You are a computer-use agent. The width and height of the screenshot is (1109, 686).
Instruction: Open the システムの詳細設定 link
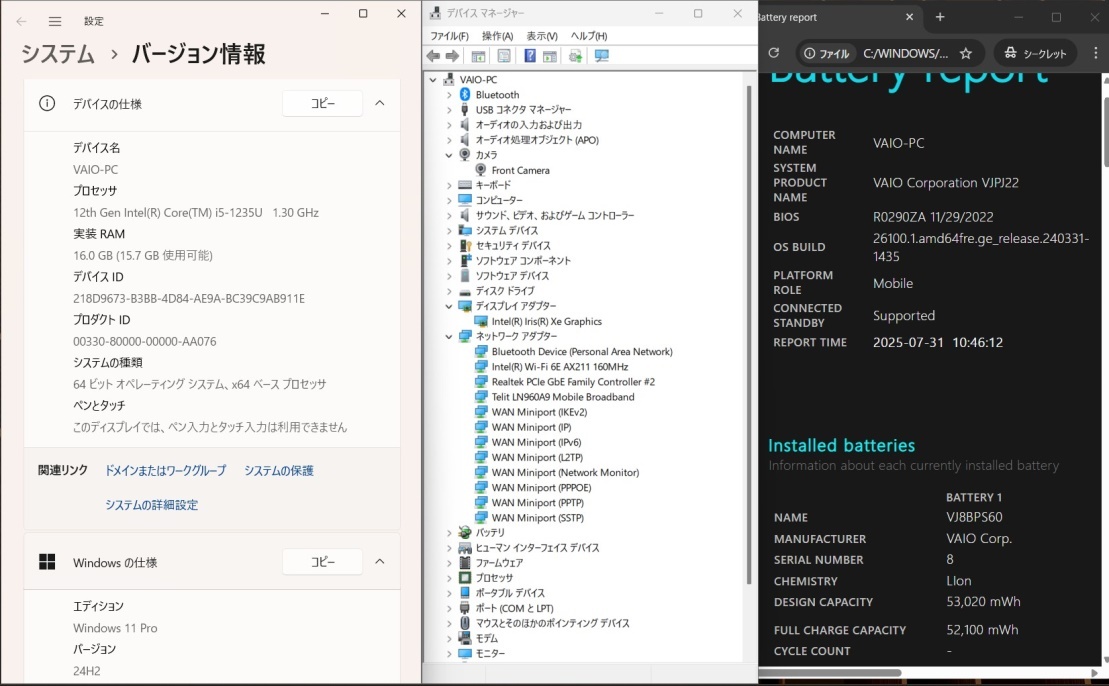tap(151, 505)
